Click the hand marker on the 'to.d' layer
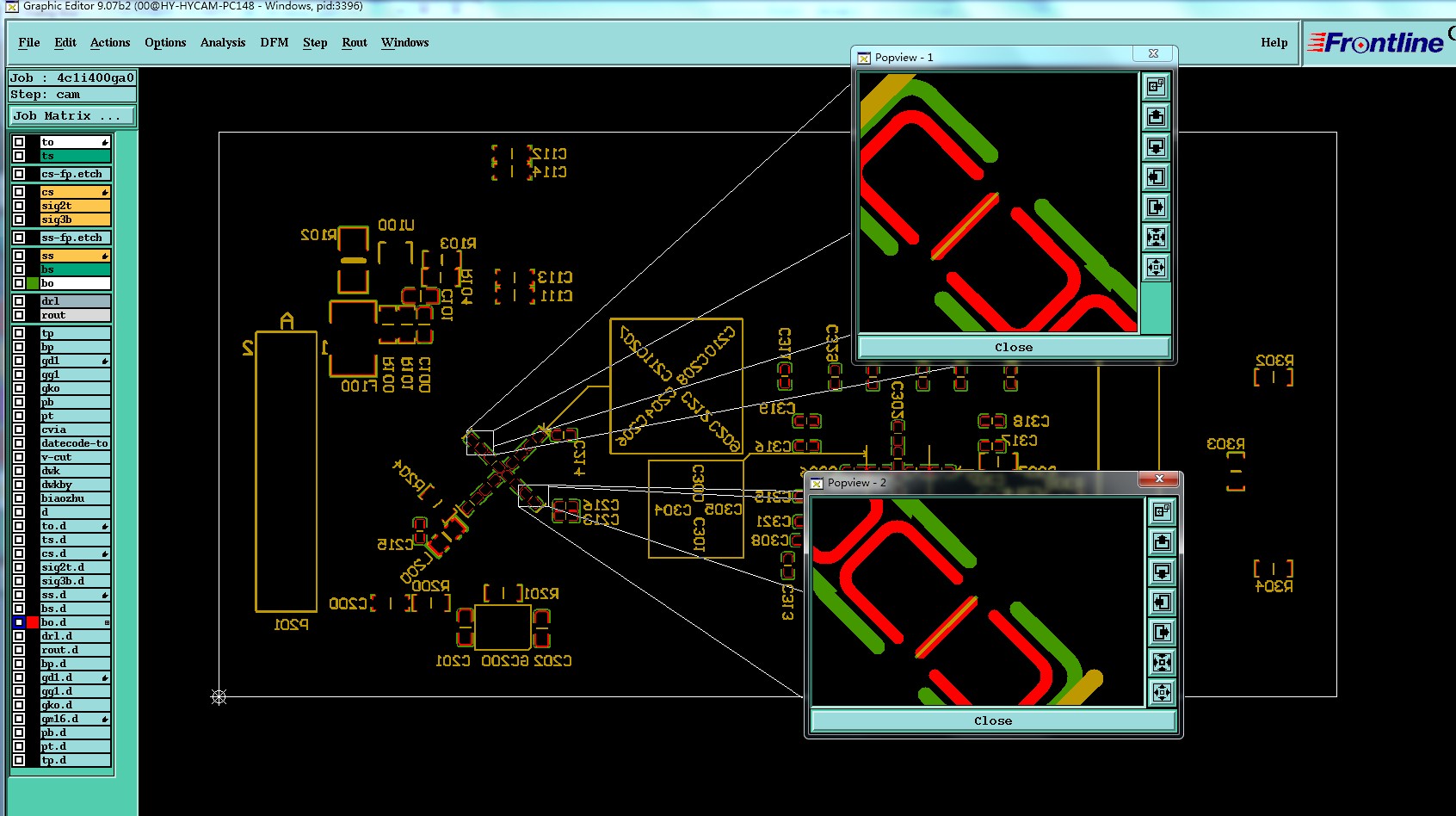 click(105, 526)
